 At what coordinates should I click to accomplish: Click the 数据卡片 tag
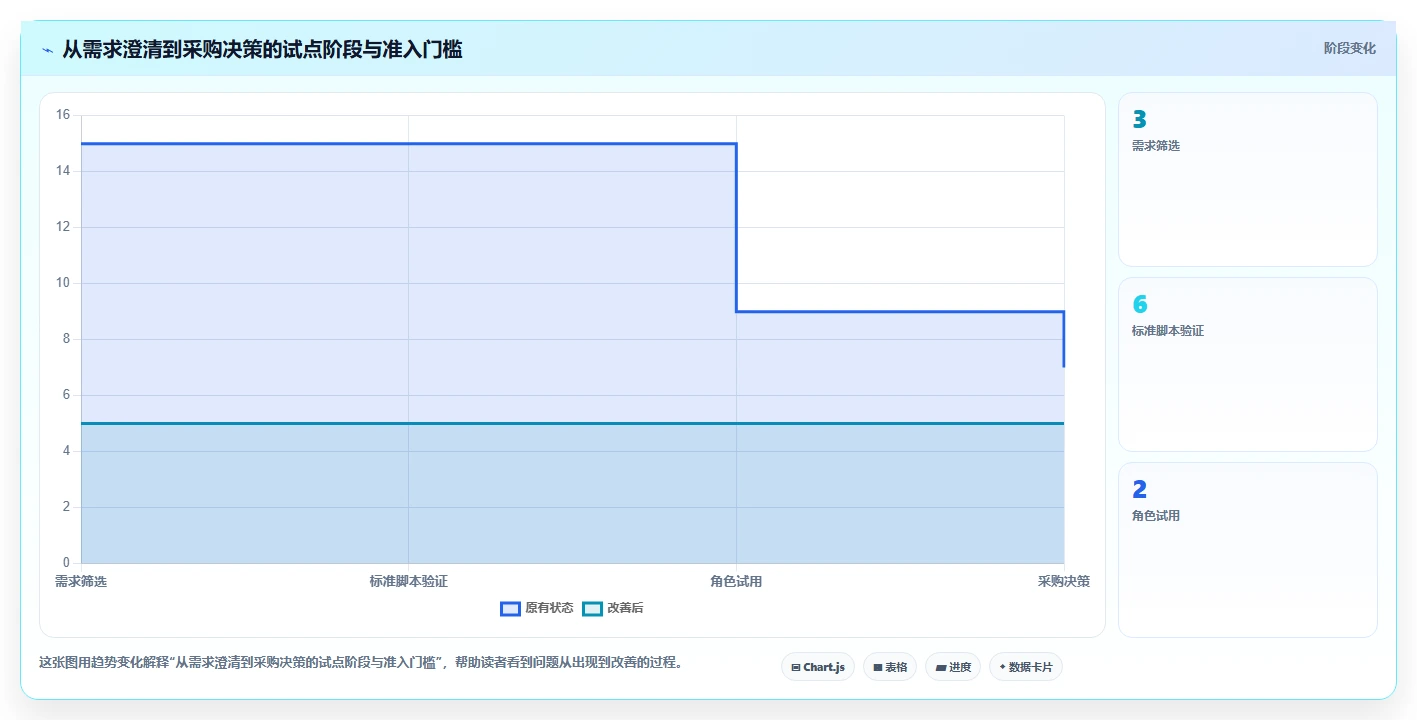1026,667
